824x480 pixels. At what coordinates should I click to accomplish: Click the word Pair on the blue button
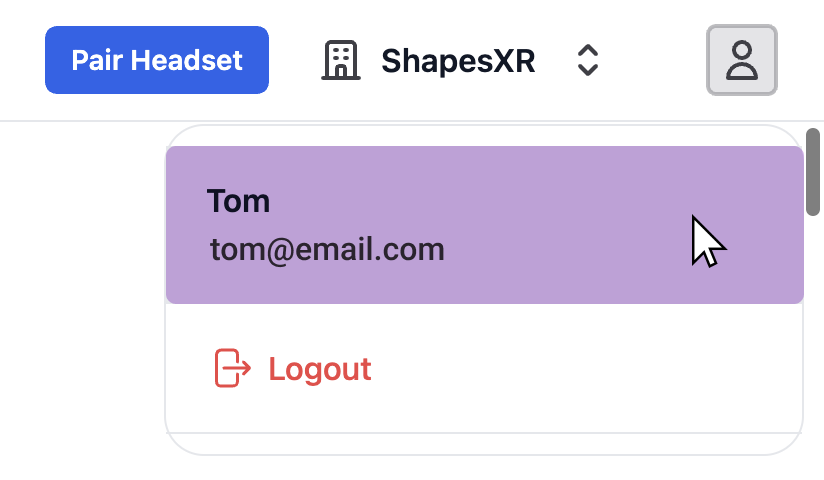(94, 60)
